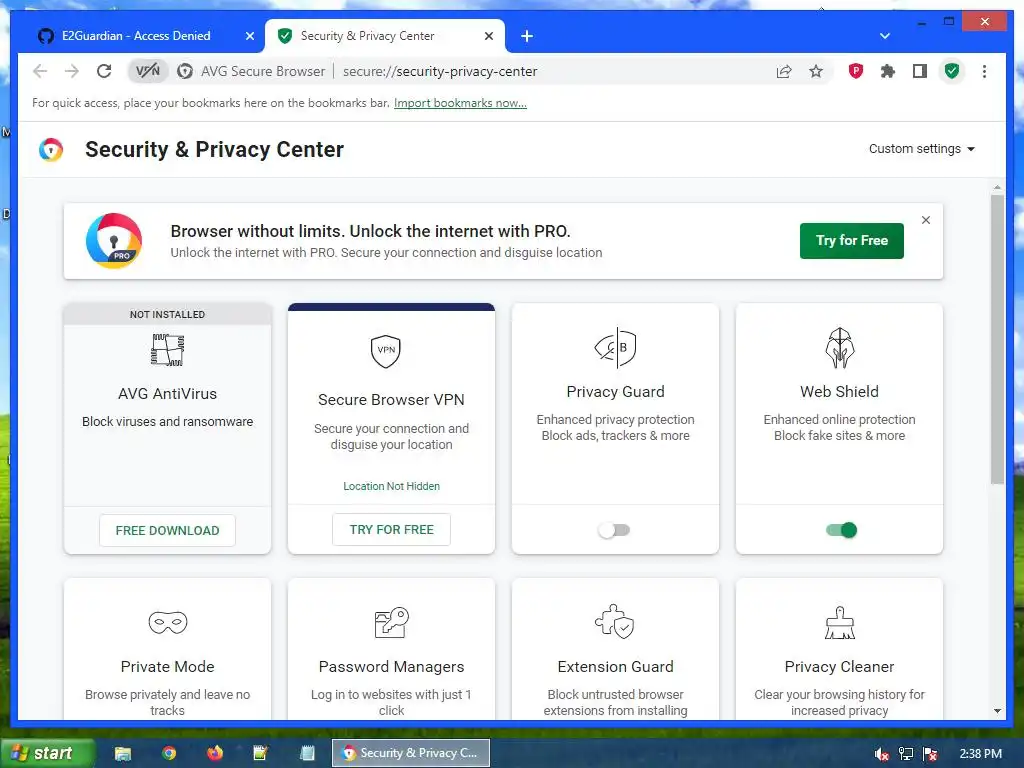The width and height of the screenshot is (1024, 768).
Task: Open the tab search chevron
Action: [885, 36]
